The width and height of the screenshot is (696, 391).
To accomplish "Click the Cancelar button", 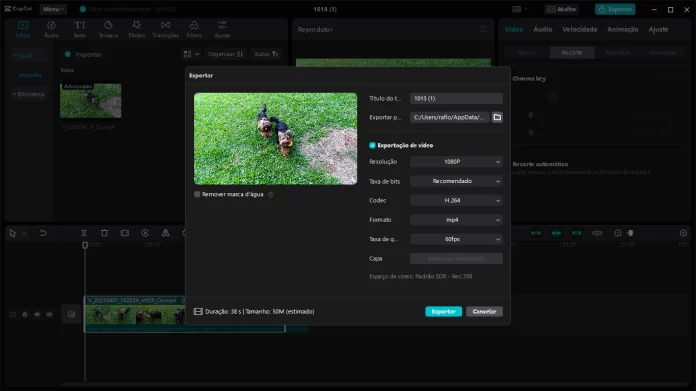I will point(484,312).
